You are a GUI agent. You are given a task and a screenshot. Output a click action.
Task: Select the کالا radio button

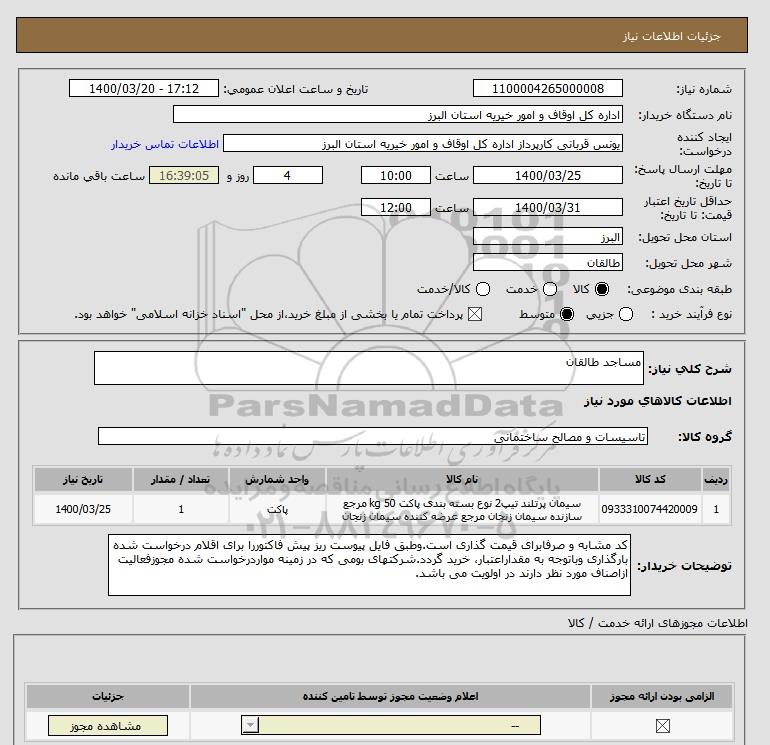pos(602,289)
